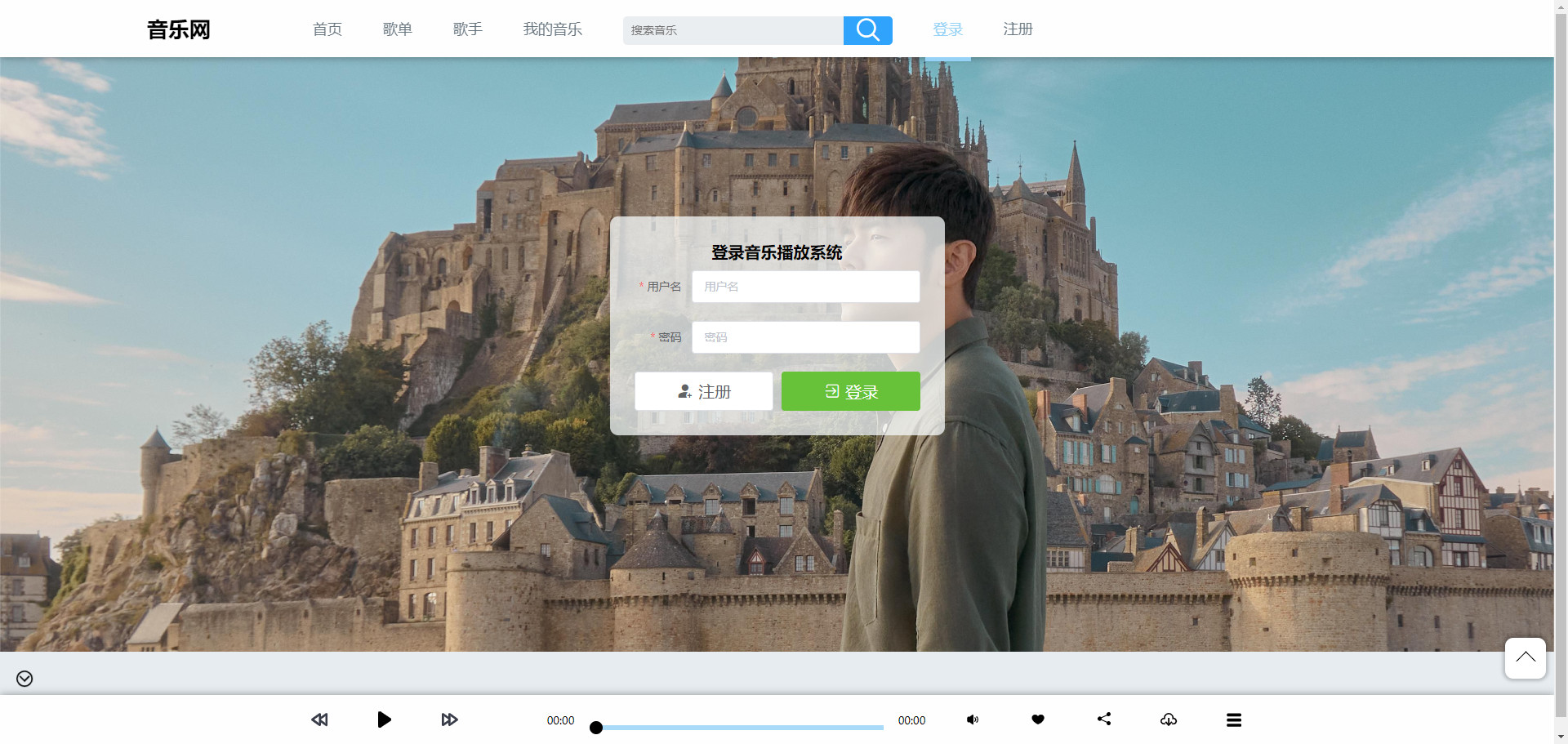Download the song via cloud icon
The image size is (1568, 744).
(x=1169, y=719)
